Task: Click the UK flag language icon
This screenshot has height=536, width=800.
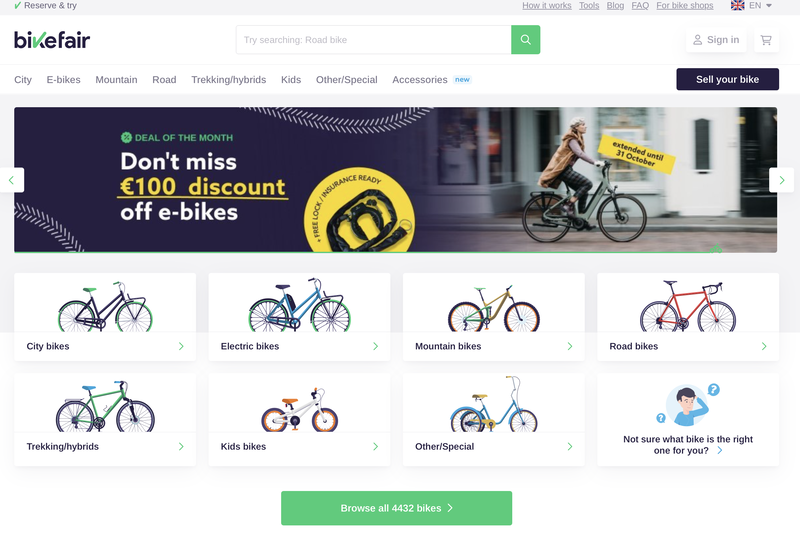Action: (x=737, y=6)
